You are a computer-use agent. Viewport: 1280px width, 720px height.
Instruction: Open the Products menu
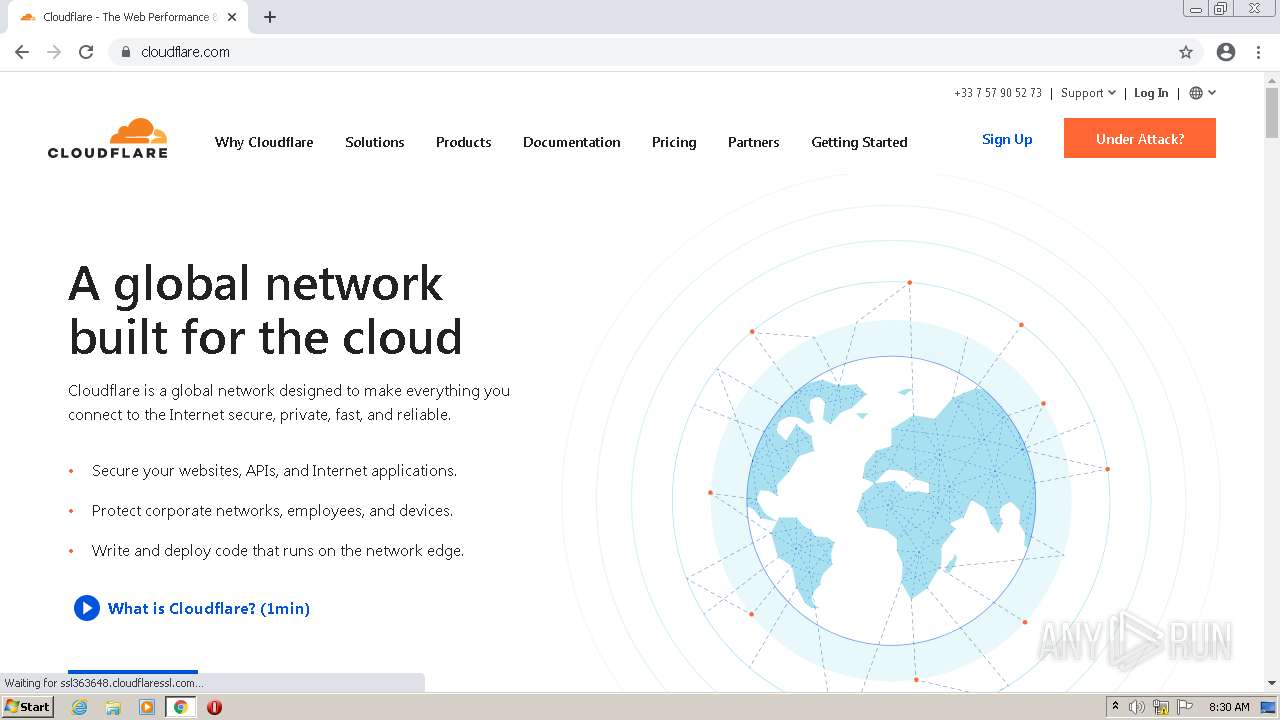(x=464, y=142)
